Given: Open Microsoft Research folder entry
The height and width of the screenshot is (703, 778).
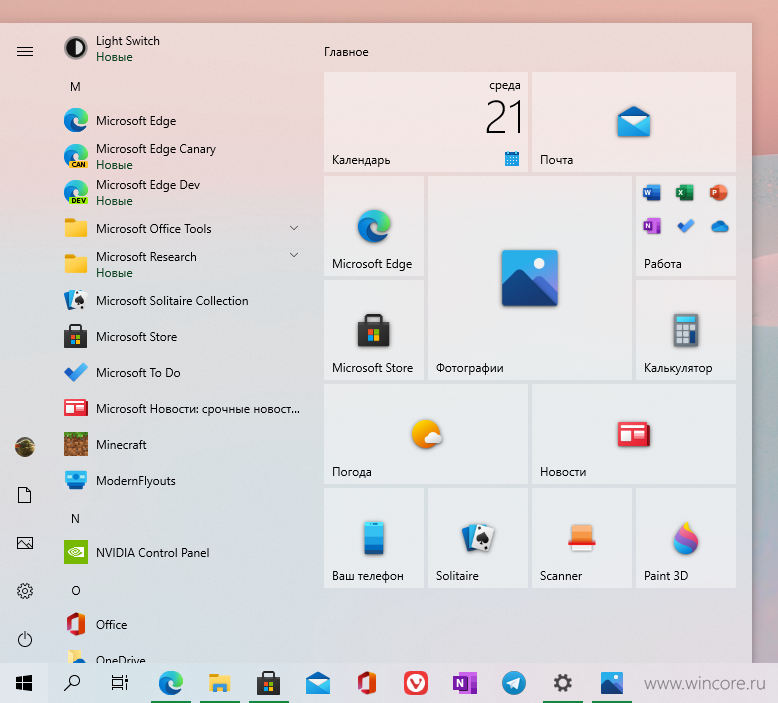Looking at the screenshot, I should [x=183, y=264].
